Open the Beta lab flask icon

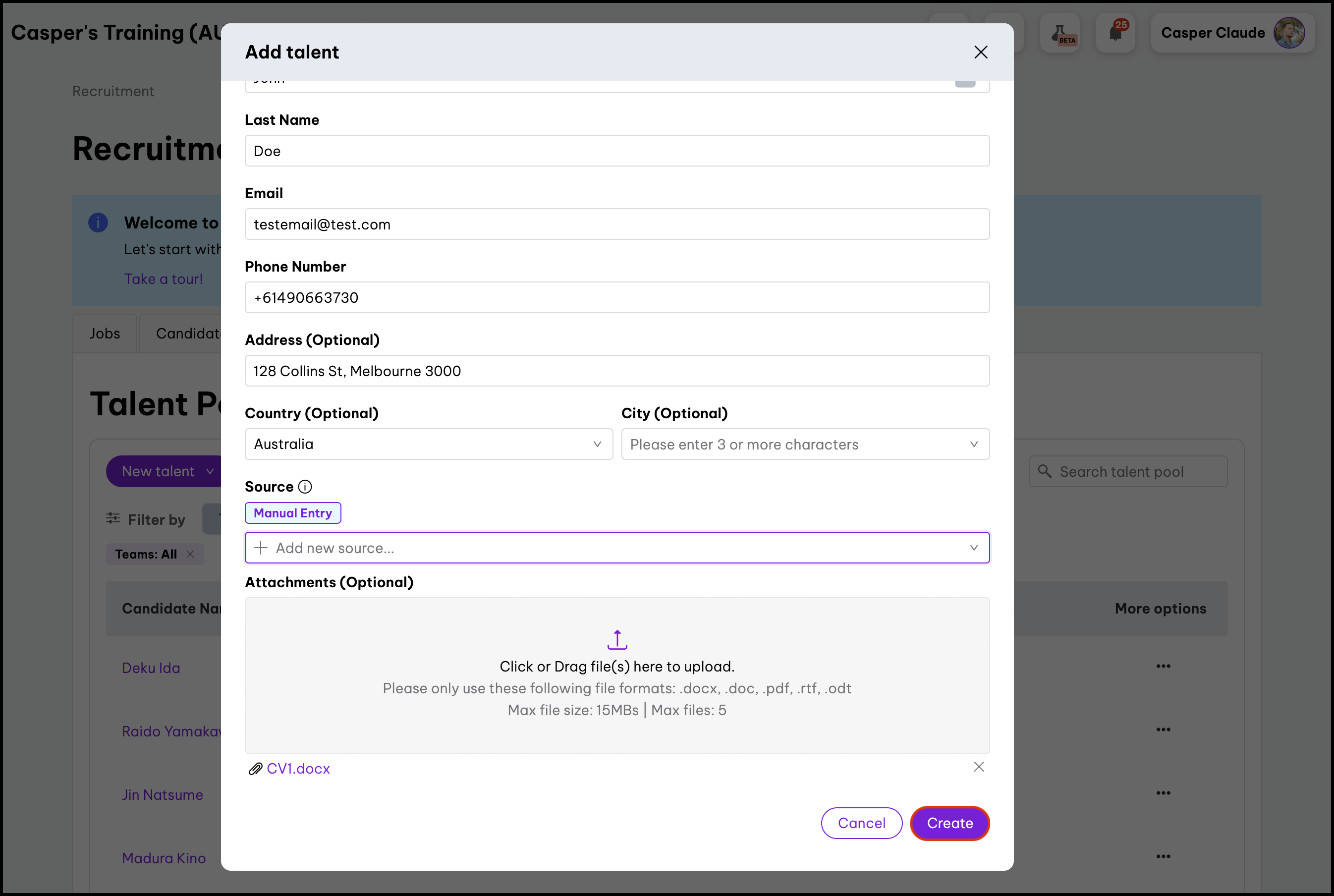tap(1060, 33)
